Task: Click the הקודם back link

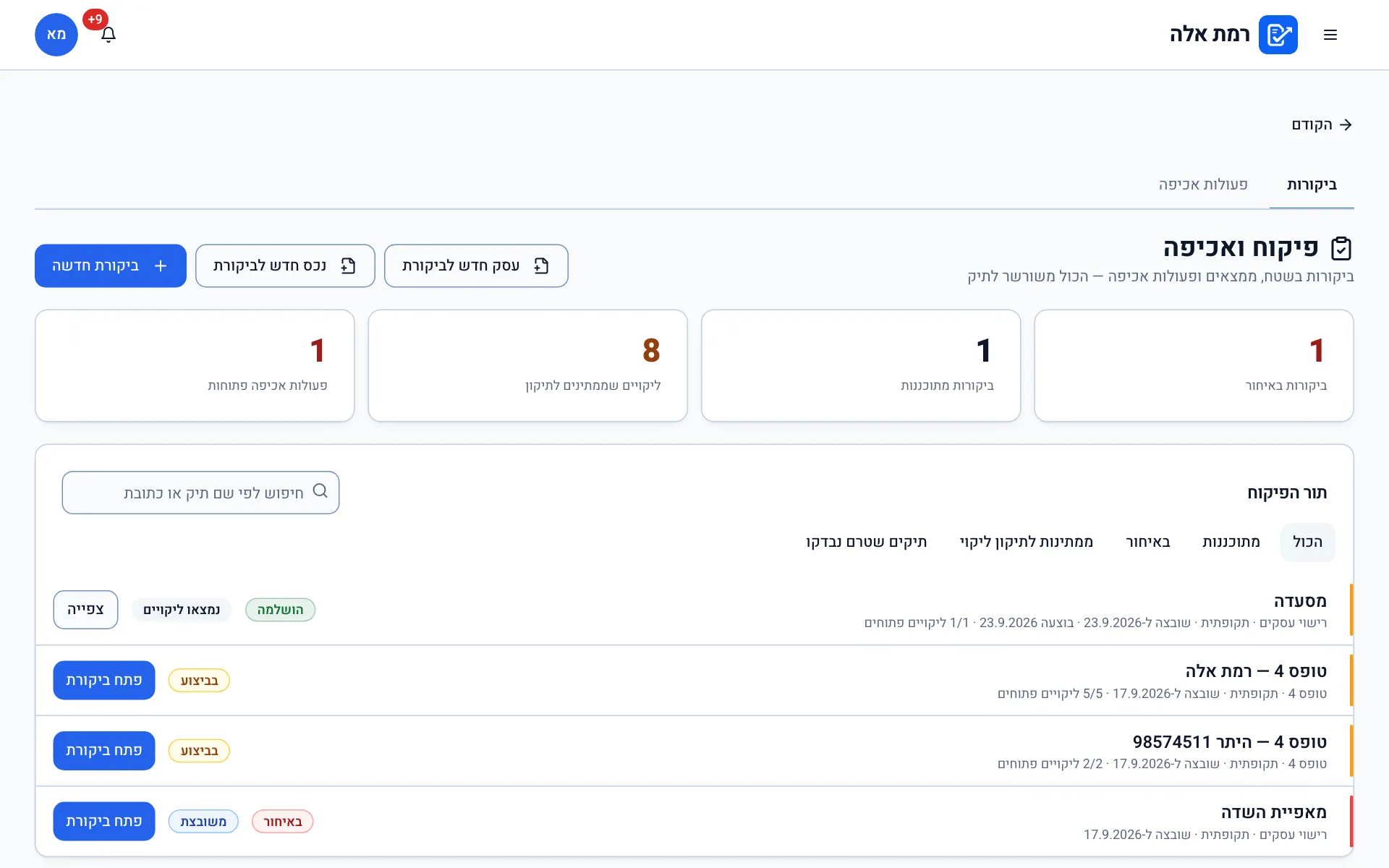Action: coord(1322,124)
